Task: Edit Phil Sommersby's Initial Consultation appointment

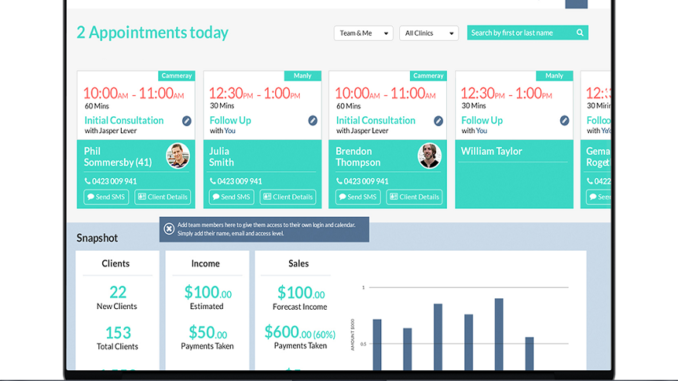Action: pos(186,121)
